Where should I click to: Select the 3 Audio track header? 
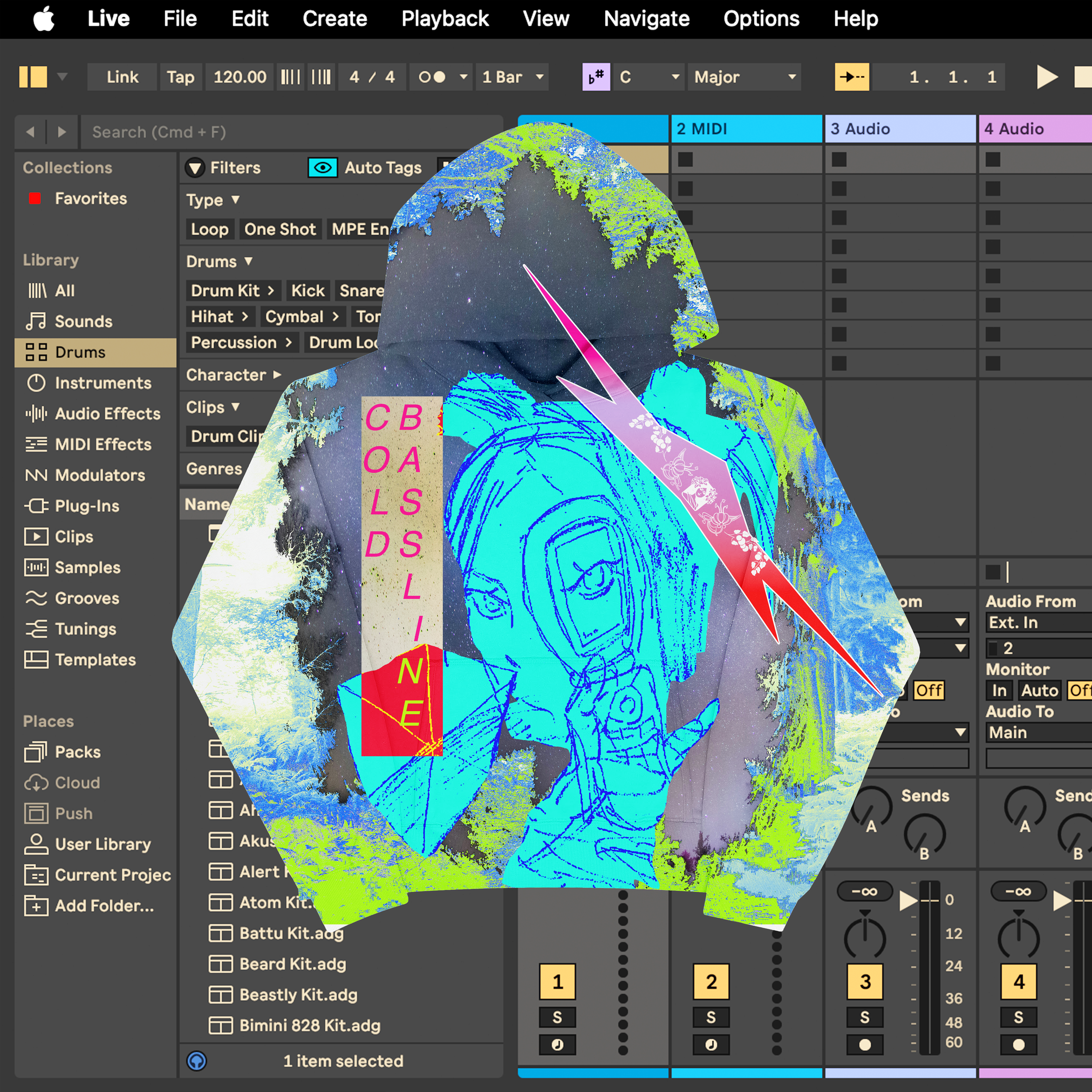(x=900, y=129)
